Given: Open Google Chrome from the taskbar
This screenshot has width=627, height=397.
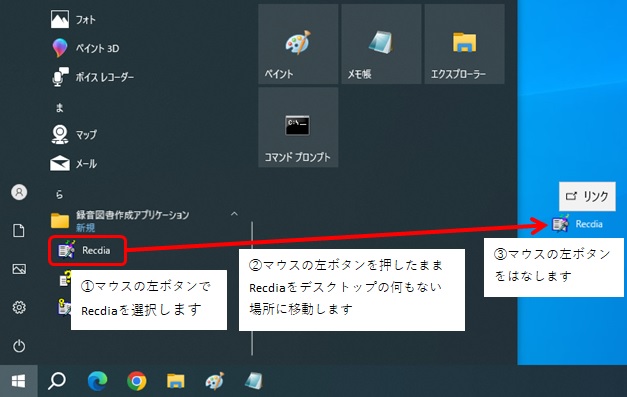Looking at the screenshot, I should coord(136,381).
